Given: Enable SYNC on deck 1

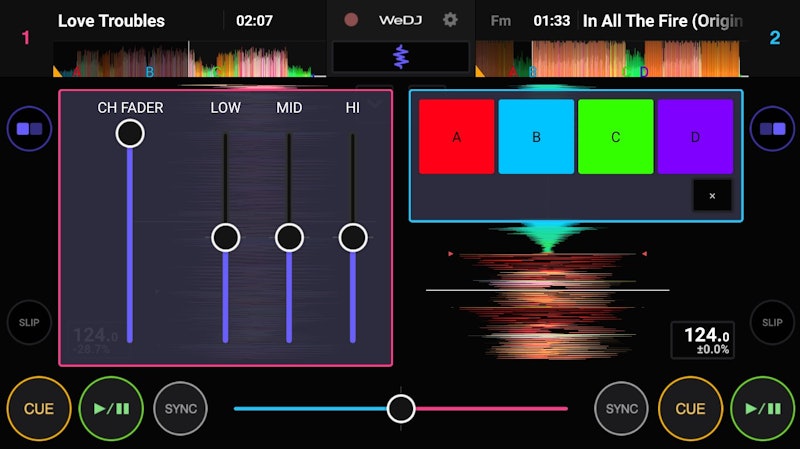Looking at the screenshot, I should [181, 409].
